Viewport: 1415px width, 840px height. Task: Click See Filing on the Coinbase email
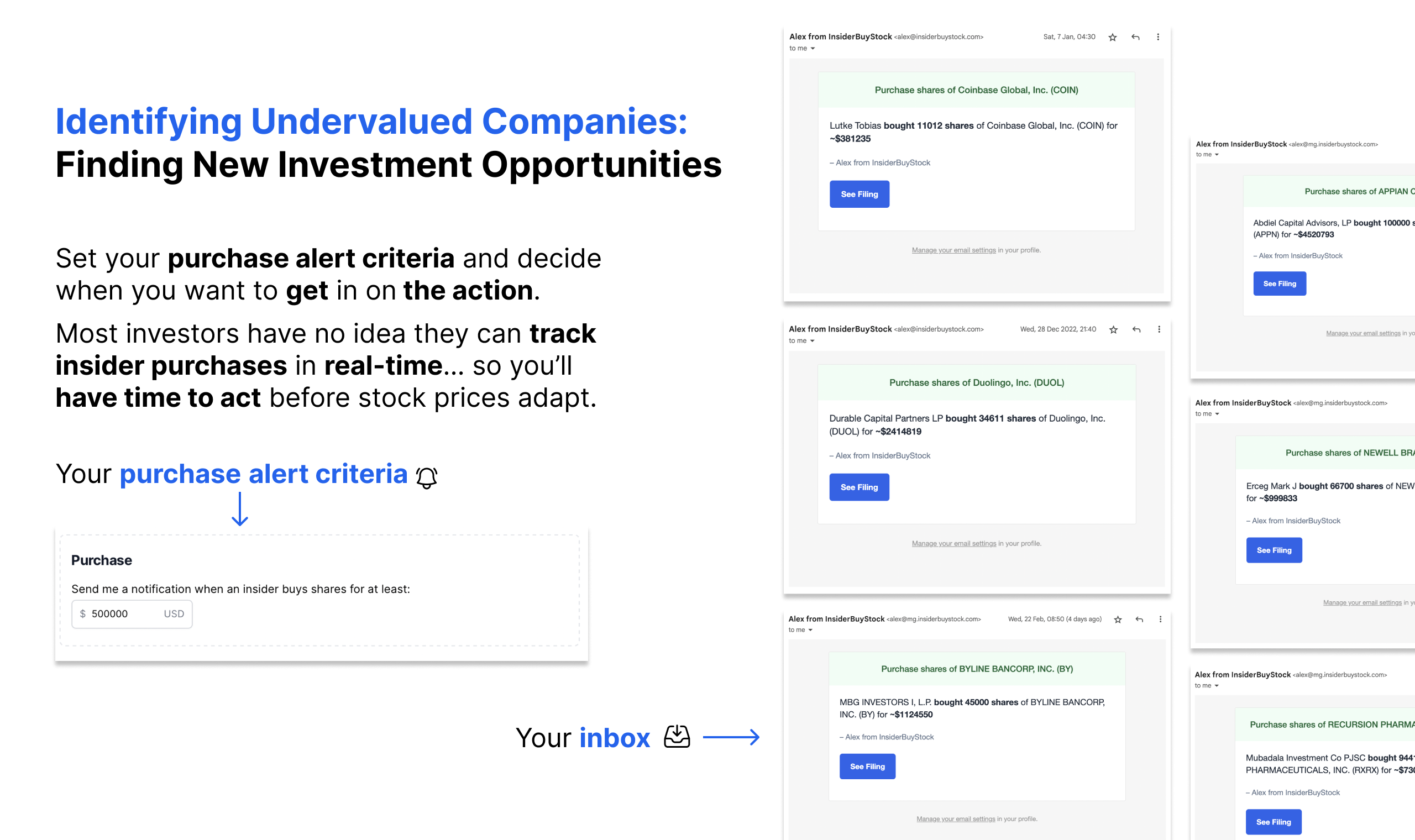(859, 193)
